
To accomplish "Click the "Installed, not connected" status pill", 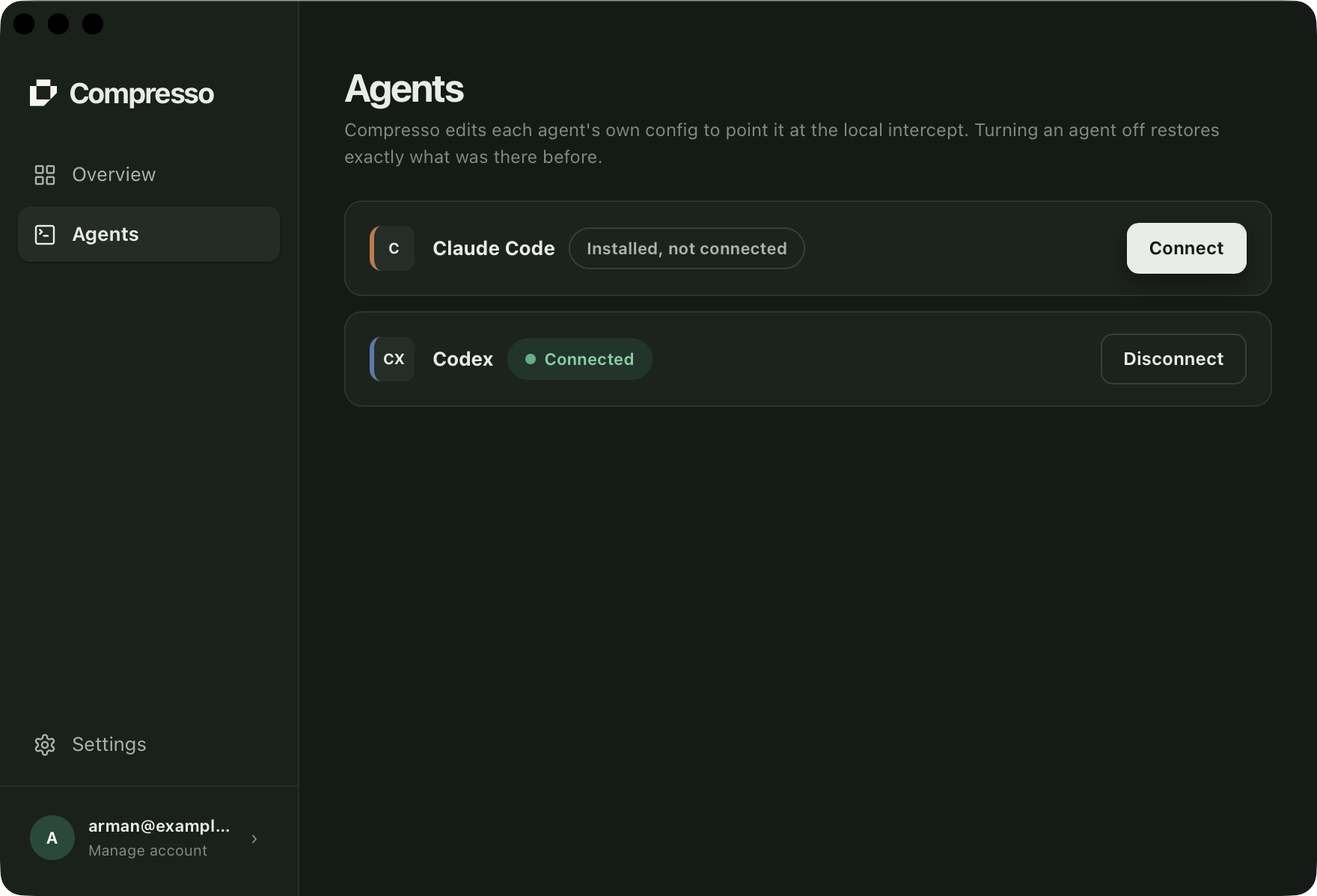I will (687, 248).
